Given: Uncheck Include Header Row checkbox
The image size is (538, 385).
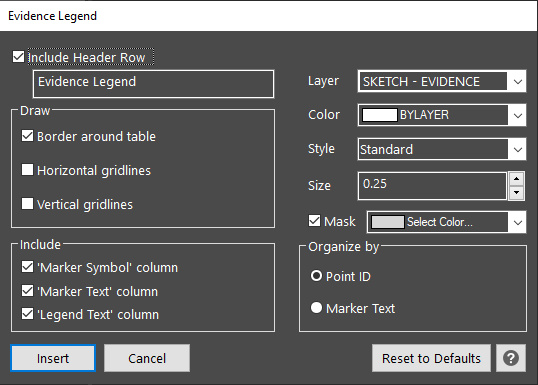Looking at the screenshot, I should pos(19,57).
